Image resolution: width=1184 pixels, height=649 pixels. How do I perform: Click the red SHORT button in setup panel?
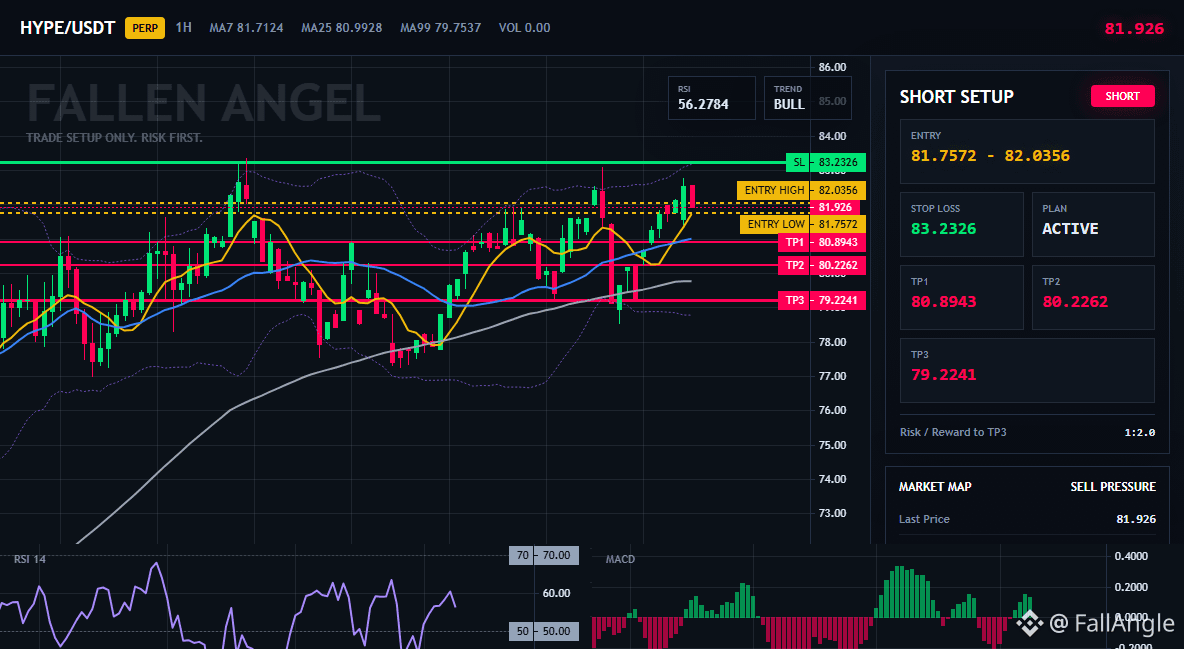tap(1123, 96)
